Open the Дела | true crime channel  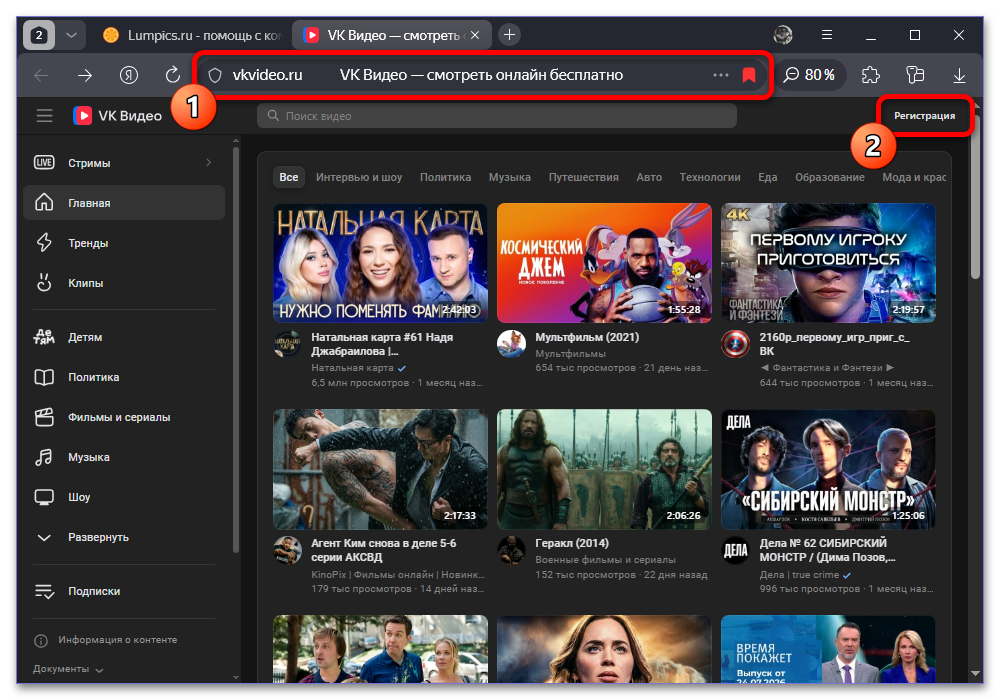tap(799, 575)
